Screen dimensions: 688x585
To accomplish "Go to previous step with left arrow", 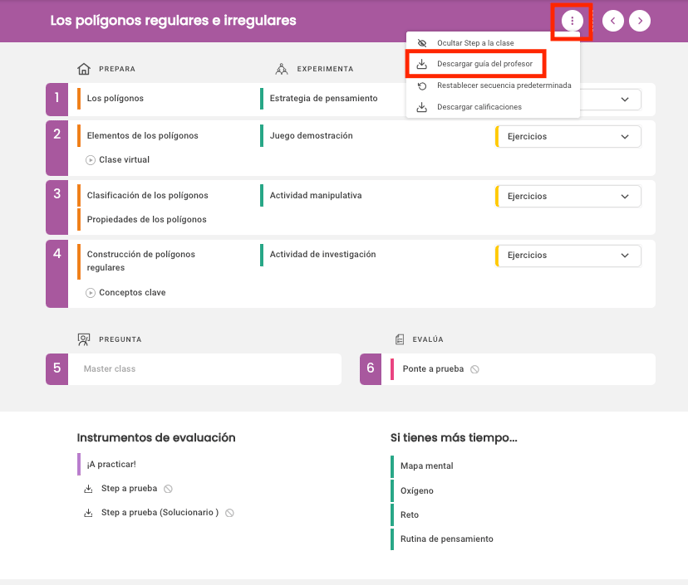I will [x=613, y=21].
